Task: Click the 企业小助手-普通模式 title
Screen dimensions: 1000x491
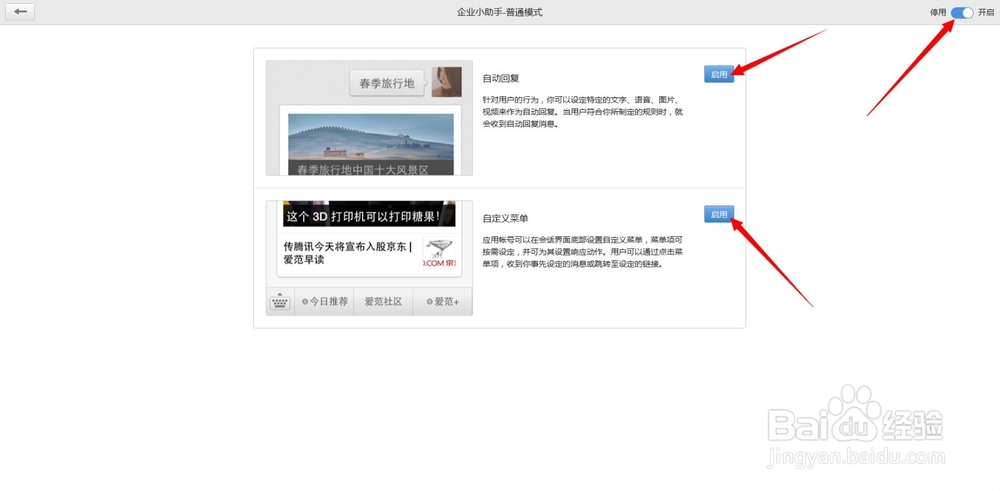Action: pyautogui.click(x=499, y=12)
